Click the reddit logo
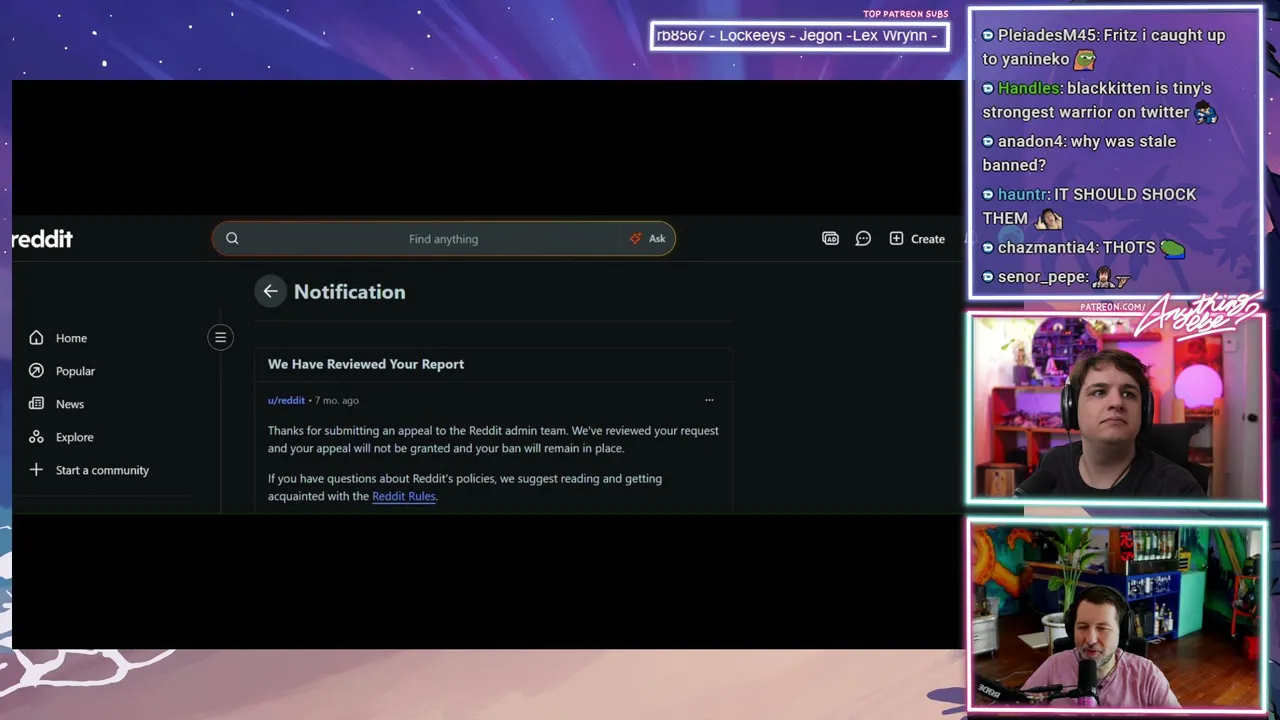1280x720 pixels. [42, 239]
